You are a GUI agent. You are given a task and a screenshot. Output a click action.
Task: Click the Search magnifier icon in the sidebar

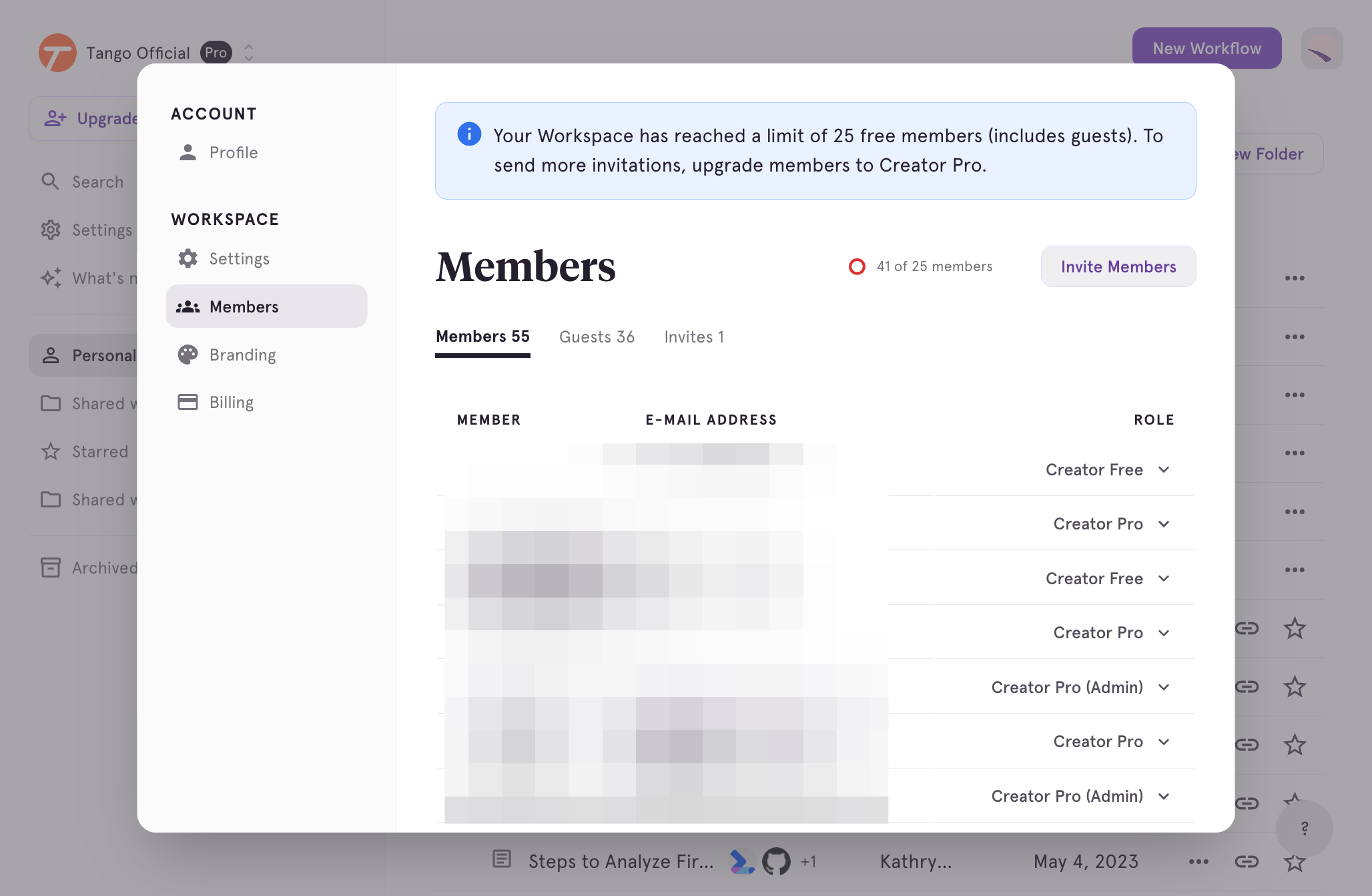[50, 181]
